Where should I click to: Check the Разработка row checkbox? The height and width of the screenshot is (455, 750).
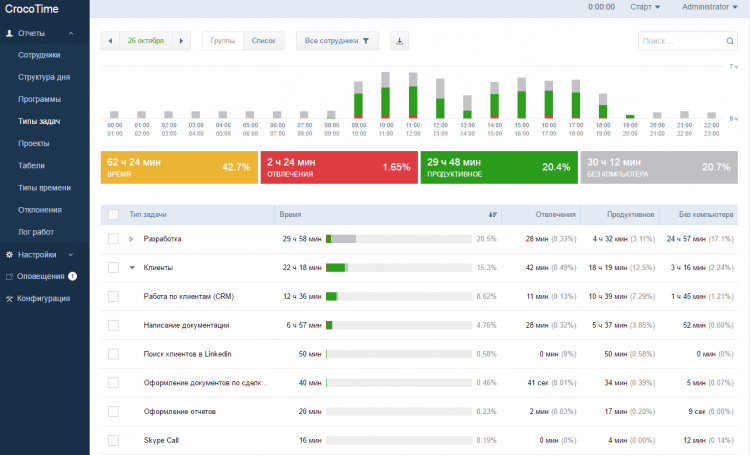tap(113, 239)
